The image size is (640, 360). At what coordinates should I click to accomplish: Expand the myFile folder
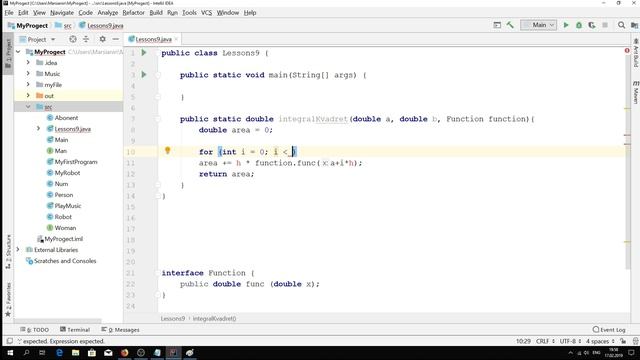[x=28, y=84]
